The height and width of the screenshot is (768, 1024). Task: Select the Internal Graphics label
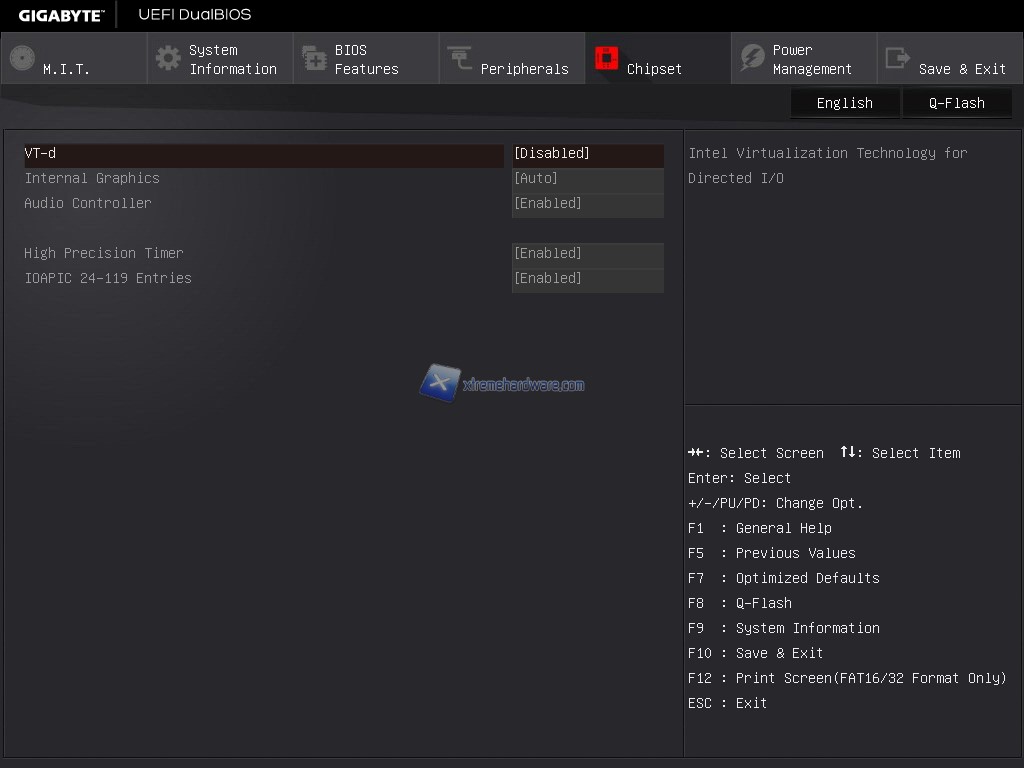(92, 179)
